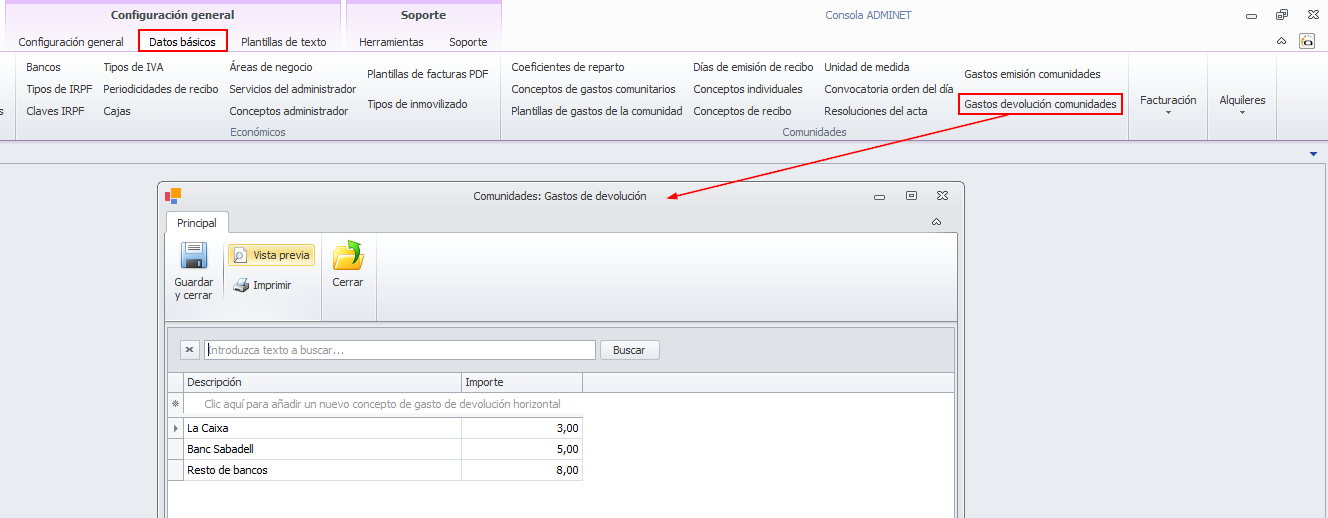Click the help icon under the main window controls
This screenshot has width=1328, height=518.
tap(1307, 41)
